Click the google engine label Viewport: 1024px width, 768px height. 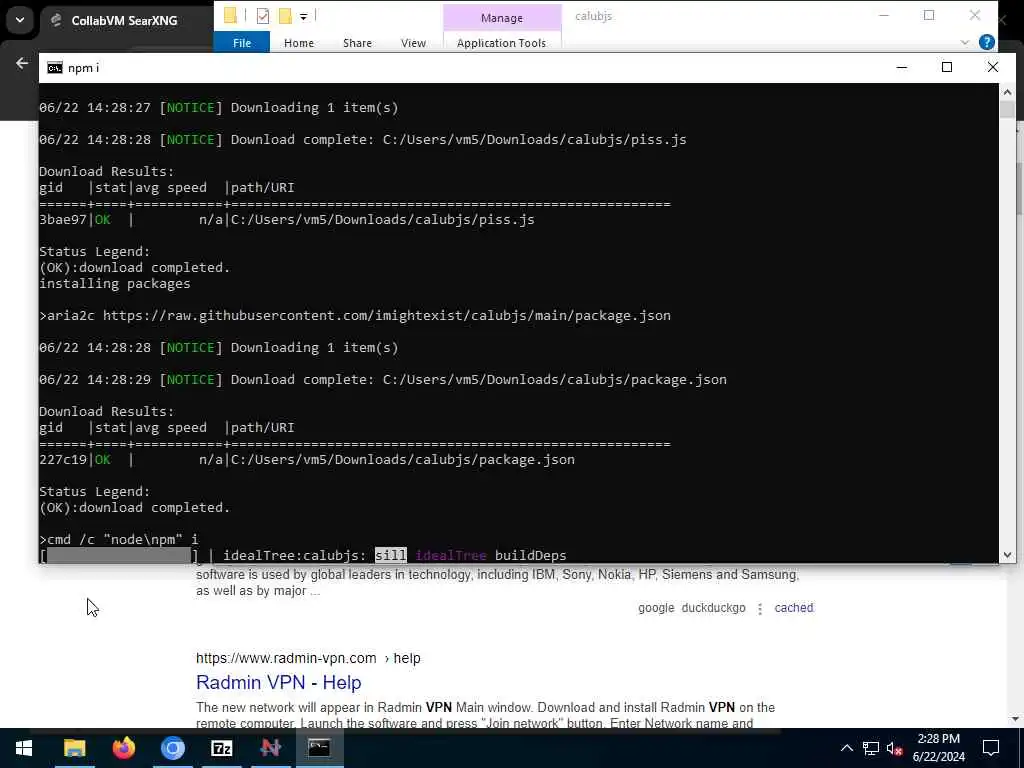click(656, 608)
